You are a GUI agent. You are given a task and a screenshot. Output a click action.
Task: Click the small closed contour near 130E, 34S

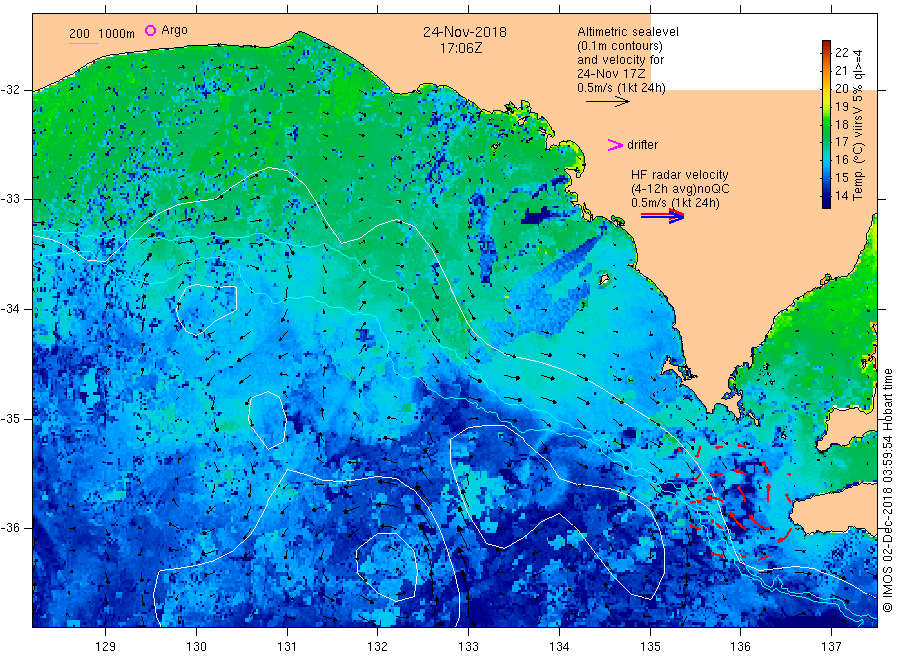(x=207, y=309)
